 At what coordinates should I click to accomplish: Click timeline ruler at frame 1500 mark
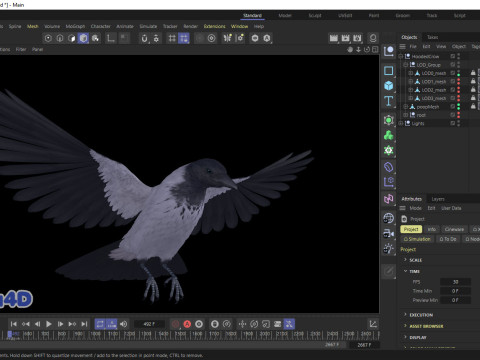[x=180, y=334]
